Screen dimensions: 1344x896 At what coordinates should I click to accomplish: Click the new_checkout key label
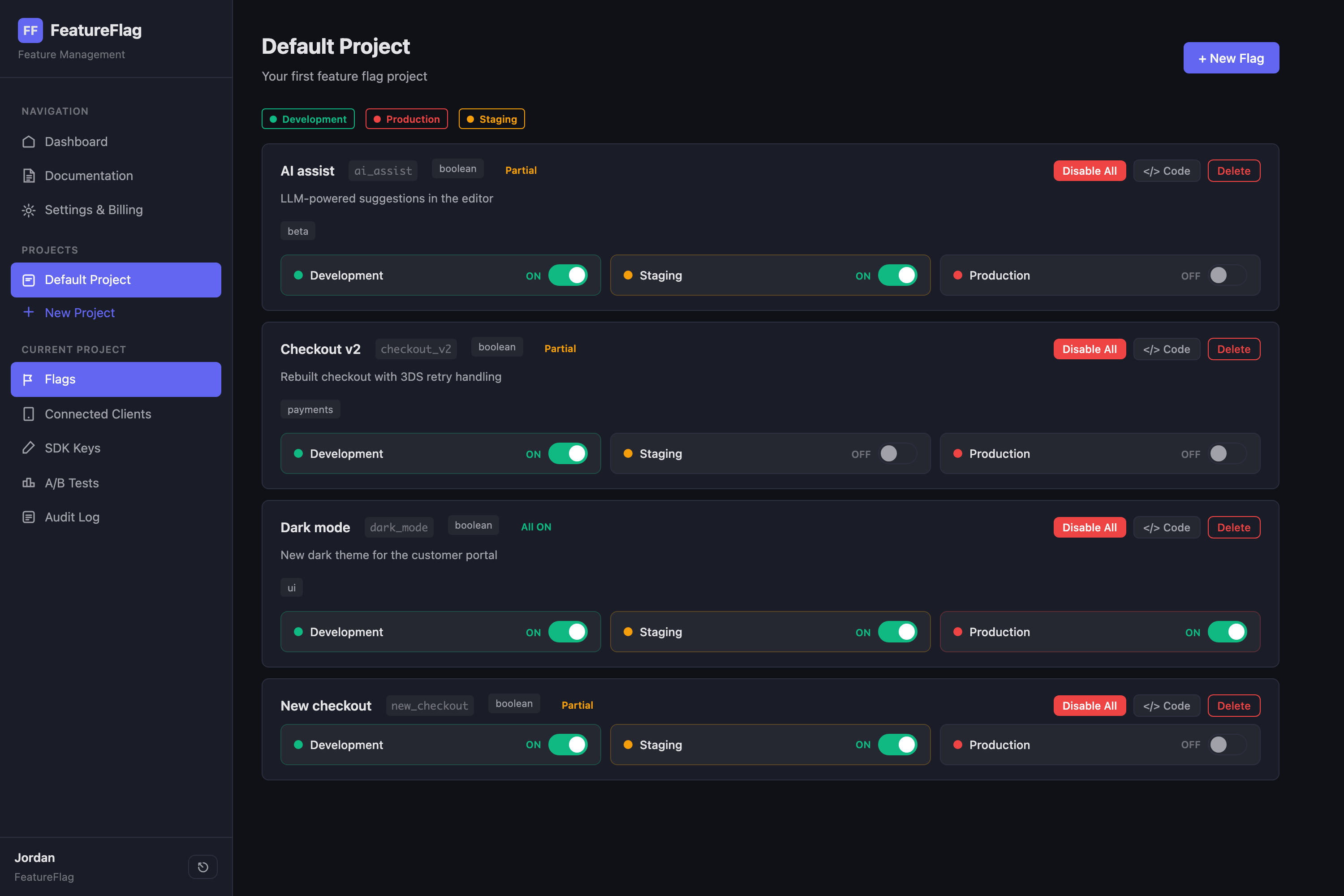pos(430,706)
